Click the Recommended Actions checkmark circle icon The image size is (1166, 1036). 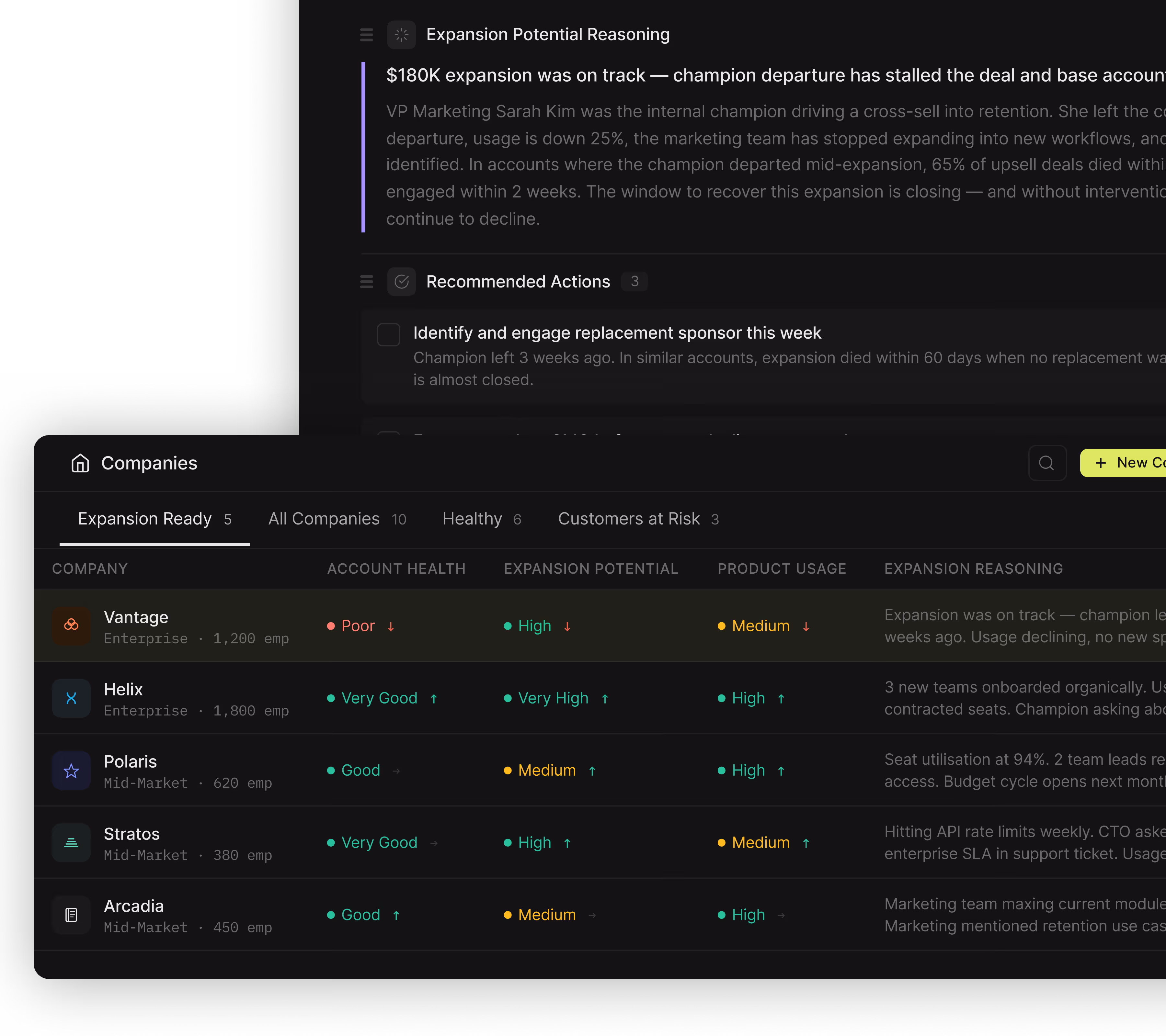(402, 282)
